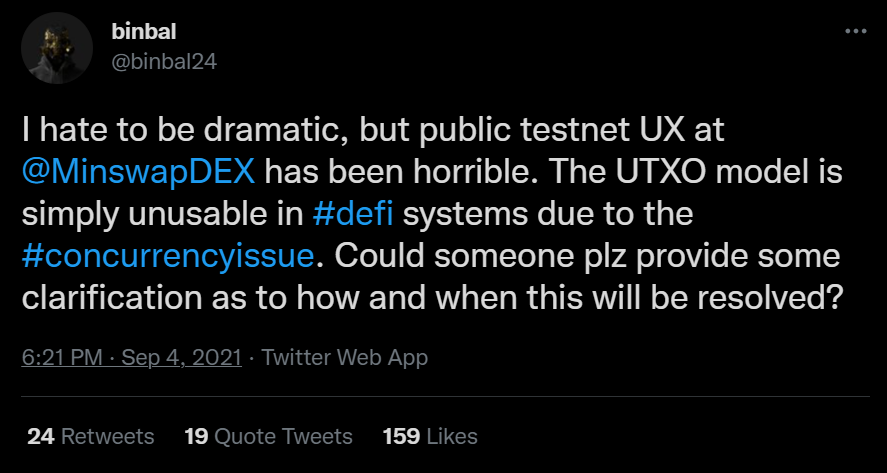Viewport: 887px width, 473px height.
Task: Click the 6:21 PM timestamp
Action: (64, 357)
